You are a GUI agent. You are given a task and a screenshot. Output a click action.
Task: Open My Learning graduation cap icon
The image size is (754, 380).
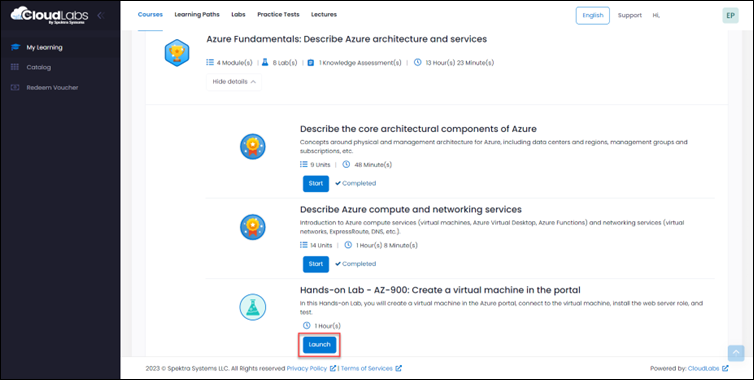[15, 48]
